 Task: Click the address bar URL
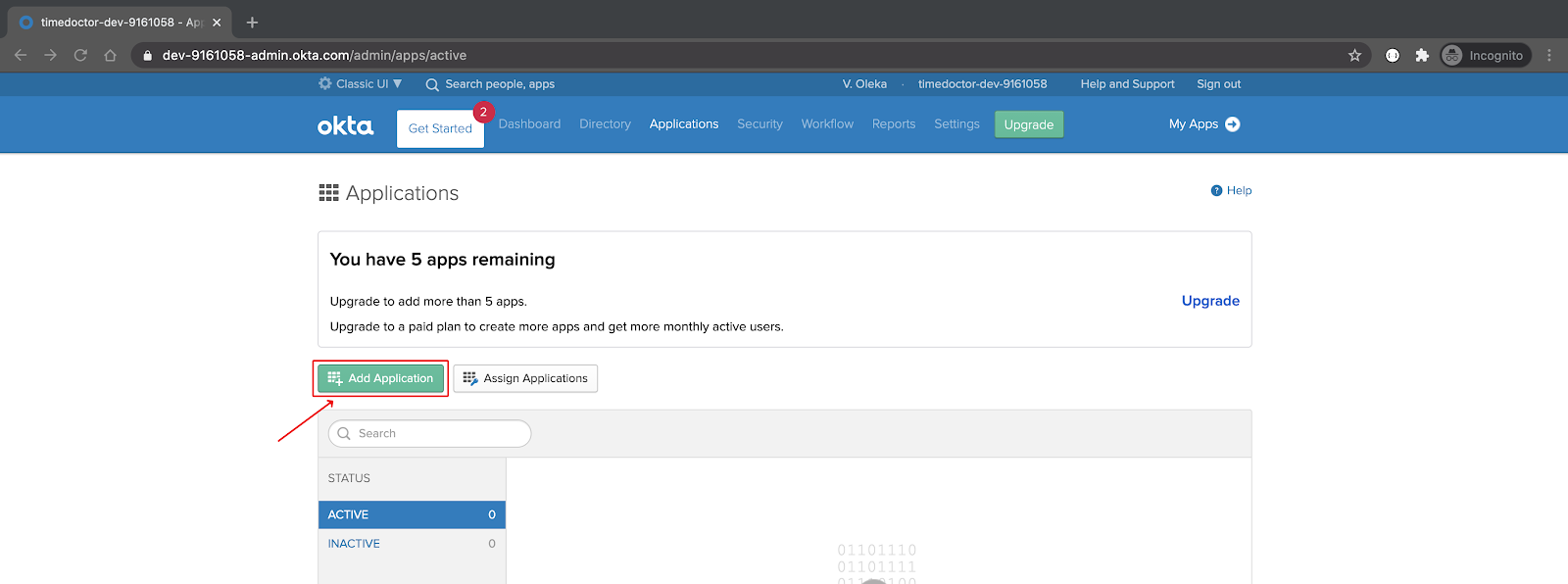315,55
